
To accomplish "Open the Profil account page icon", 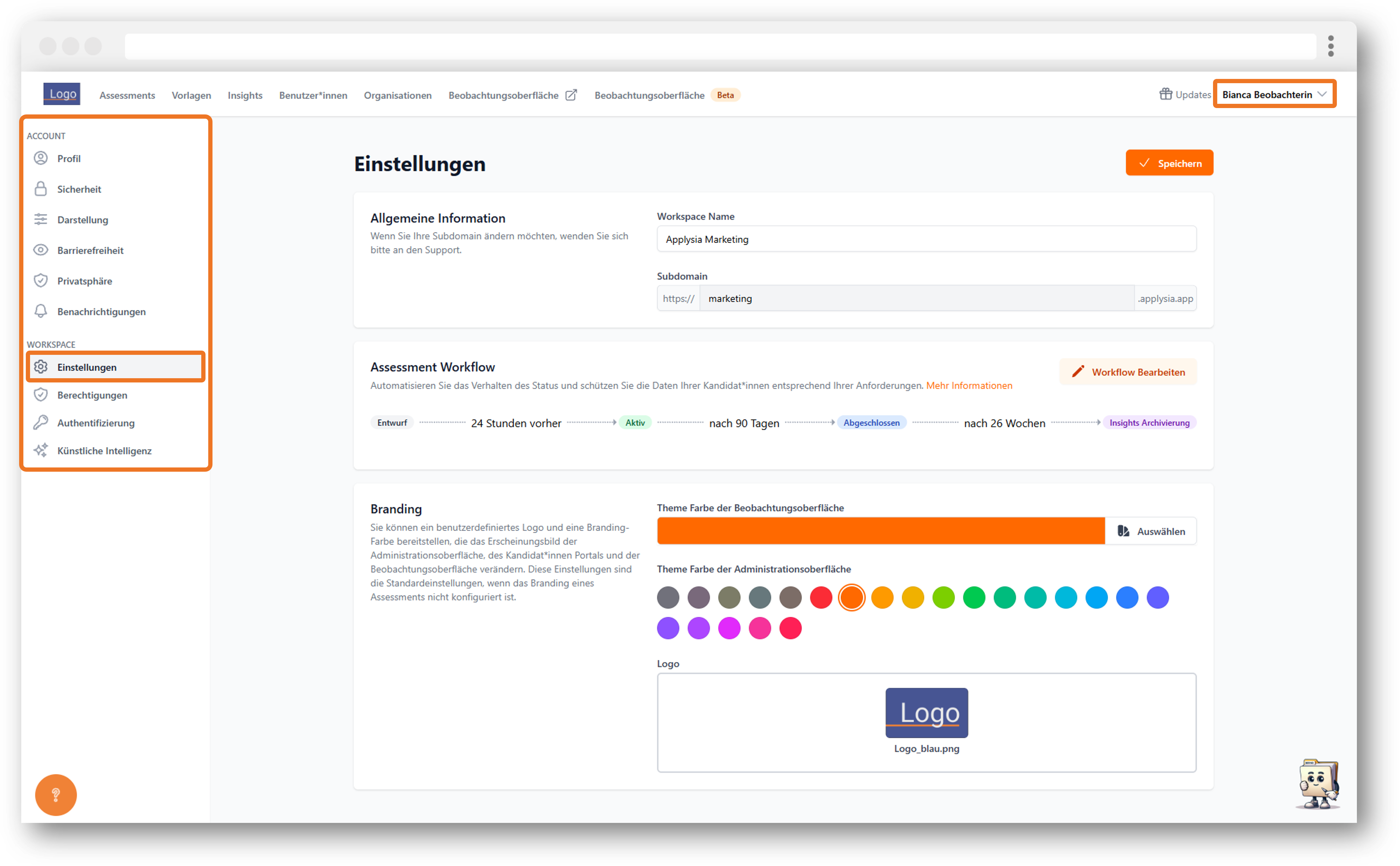I will point(41,158).
